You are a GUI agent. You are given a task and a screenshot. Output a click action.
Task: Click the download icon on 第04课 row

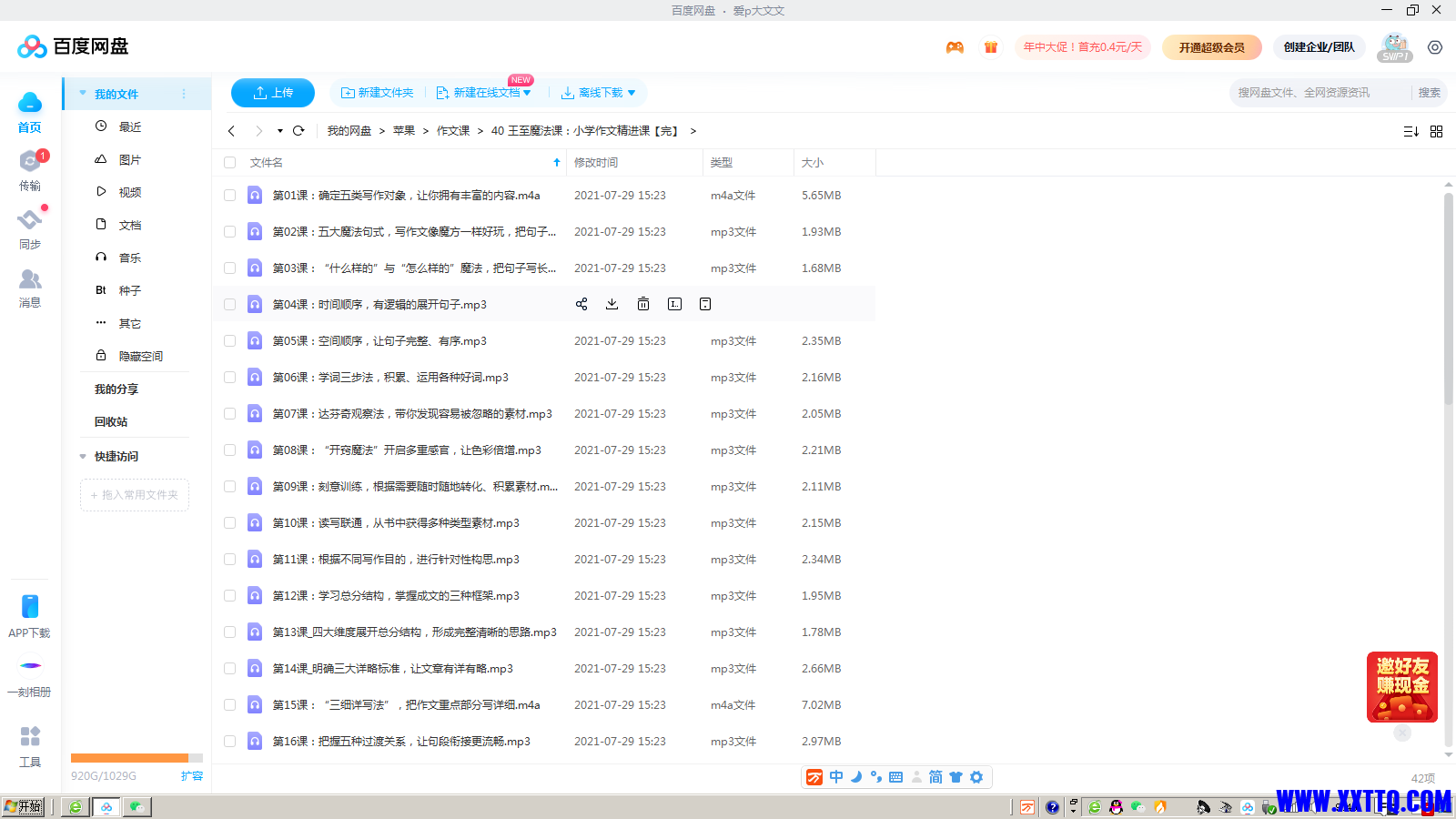pos(612,304)
